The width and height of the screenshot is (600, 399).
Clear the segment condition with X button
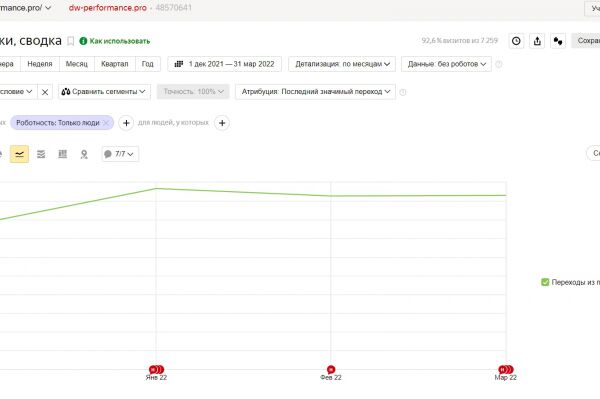(x=45, y=92)
